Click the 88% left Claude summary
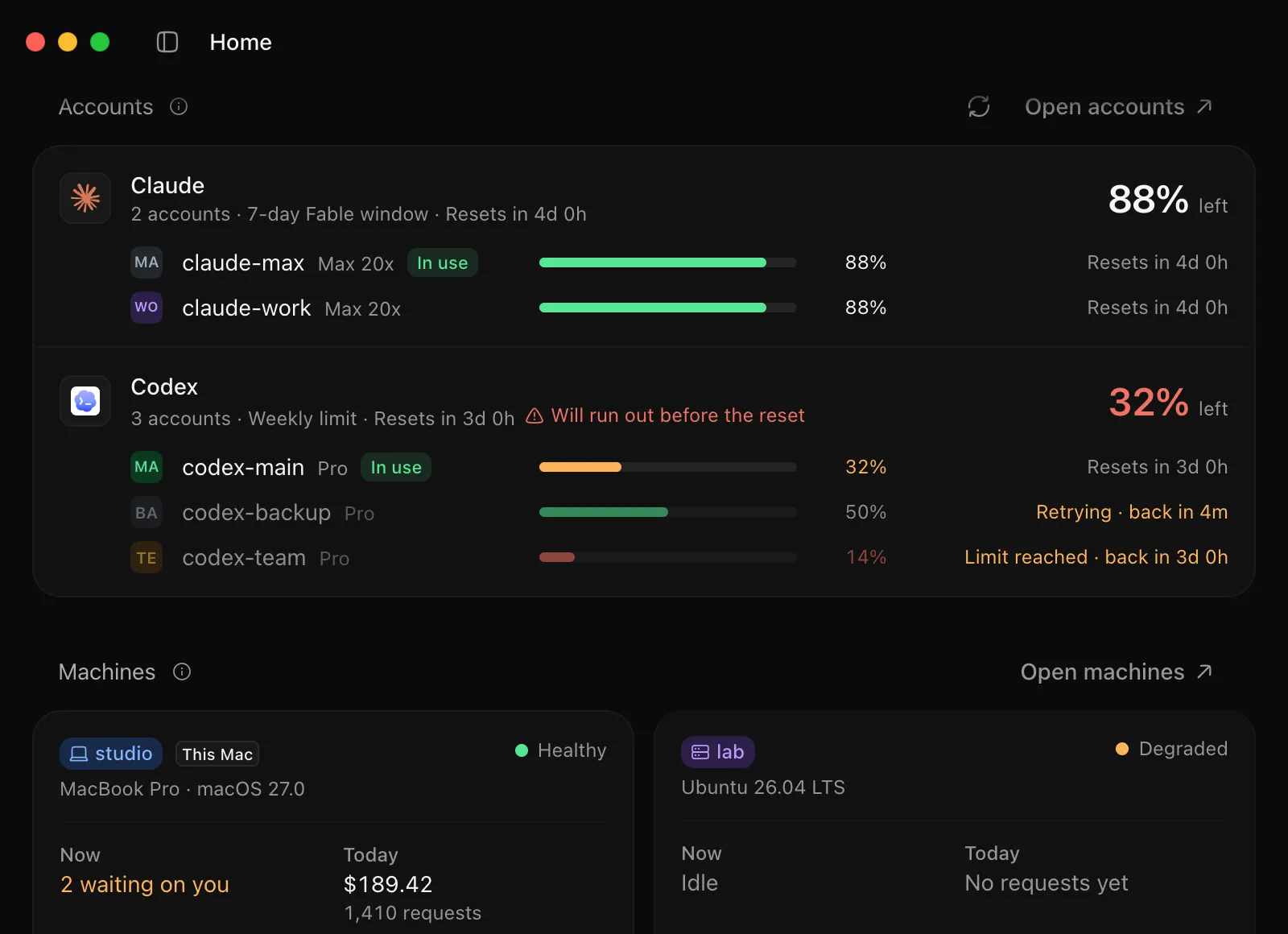Image resolution: width=1288 pixels, height=934 pixels. [x=1168, y=200]
